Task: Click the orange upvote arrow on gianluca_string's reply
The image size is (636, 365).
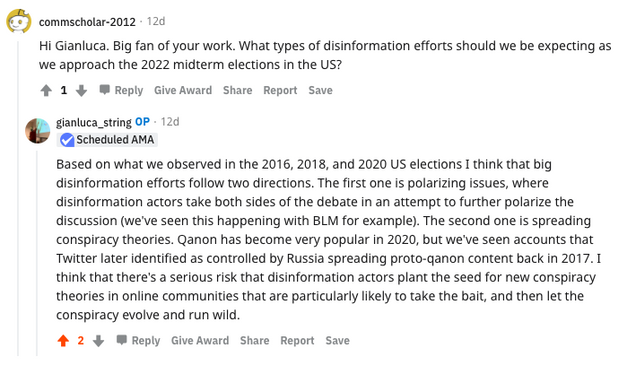Action: [63, 341]
